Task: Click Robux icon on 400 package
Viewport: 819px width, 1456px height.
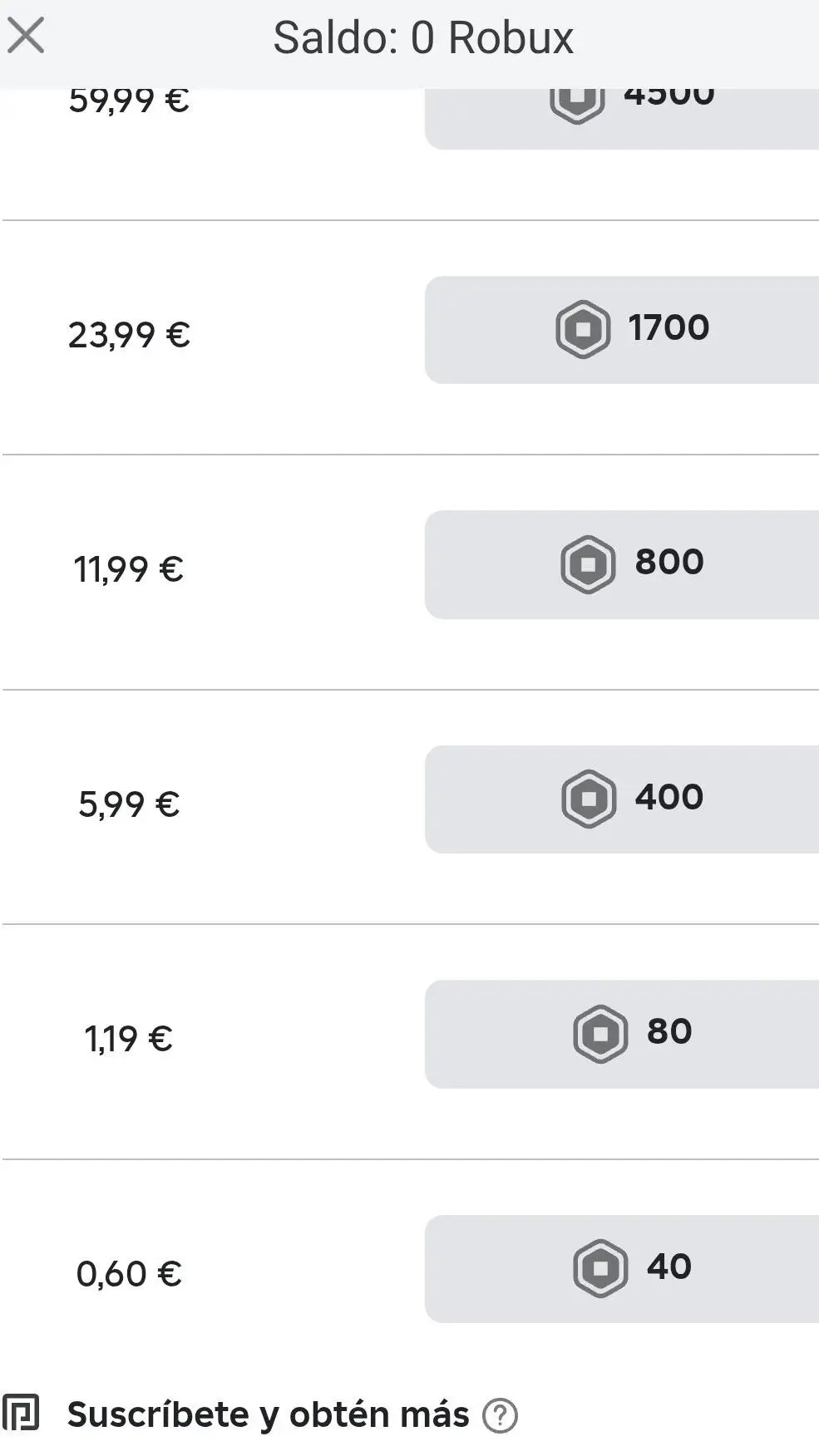Action: [589, 799]
